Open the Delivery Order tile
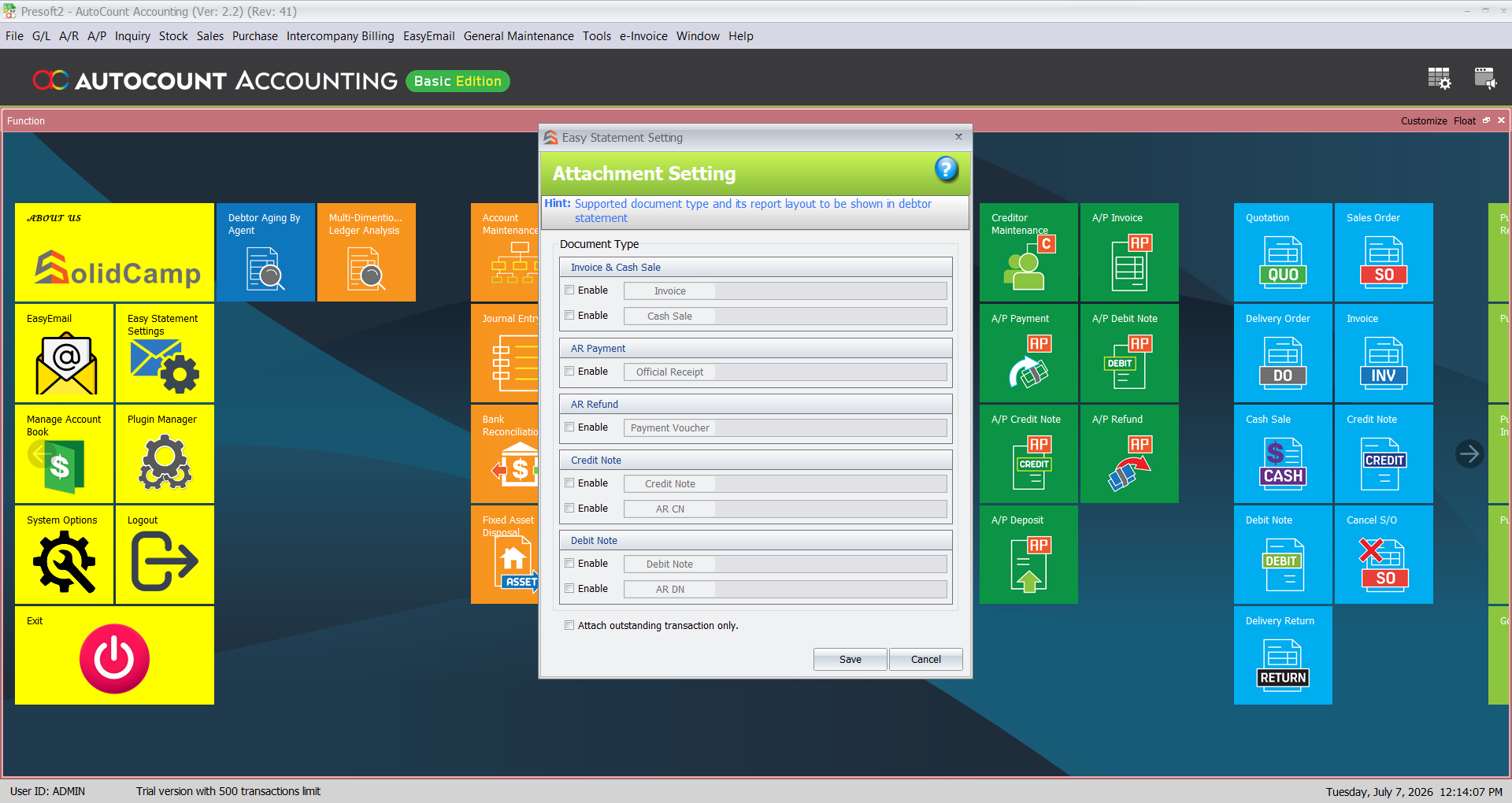1512x803 pixels. coord(1283,353)
